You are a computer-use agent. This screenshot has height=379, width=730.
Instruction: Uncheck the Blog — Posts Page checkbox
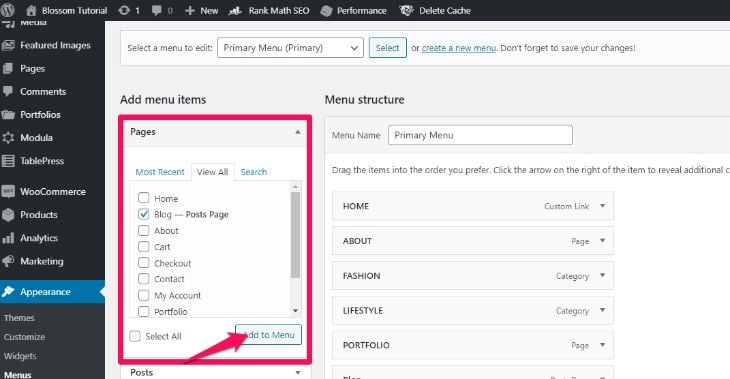click(143, 214)
